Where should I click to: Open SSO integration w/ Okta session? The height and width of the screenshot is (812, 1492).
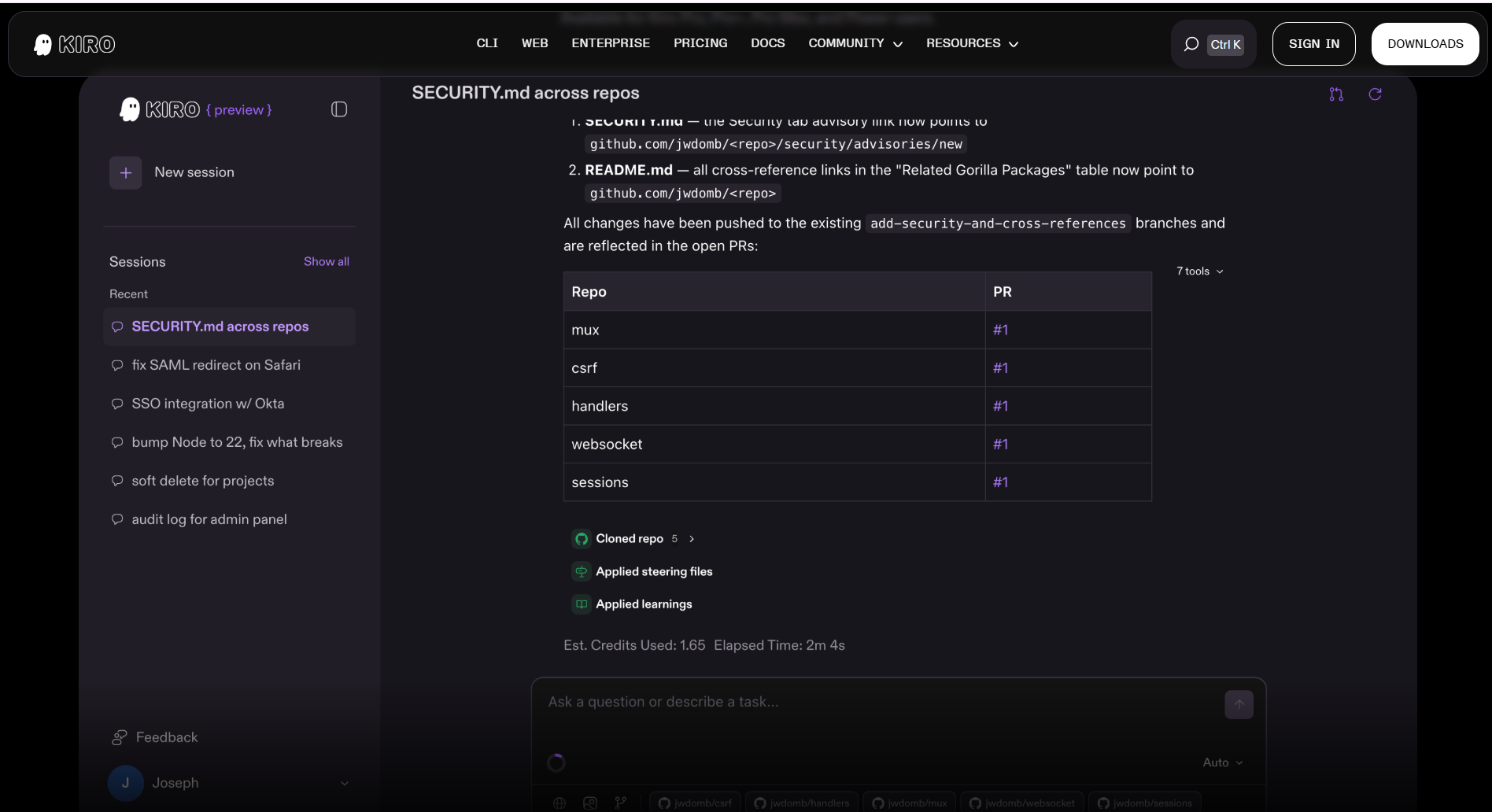coord(229,404)
